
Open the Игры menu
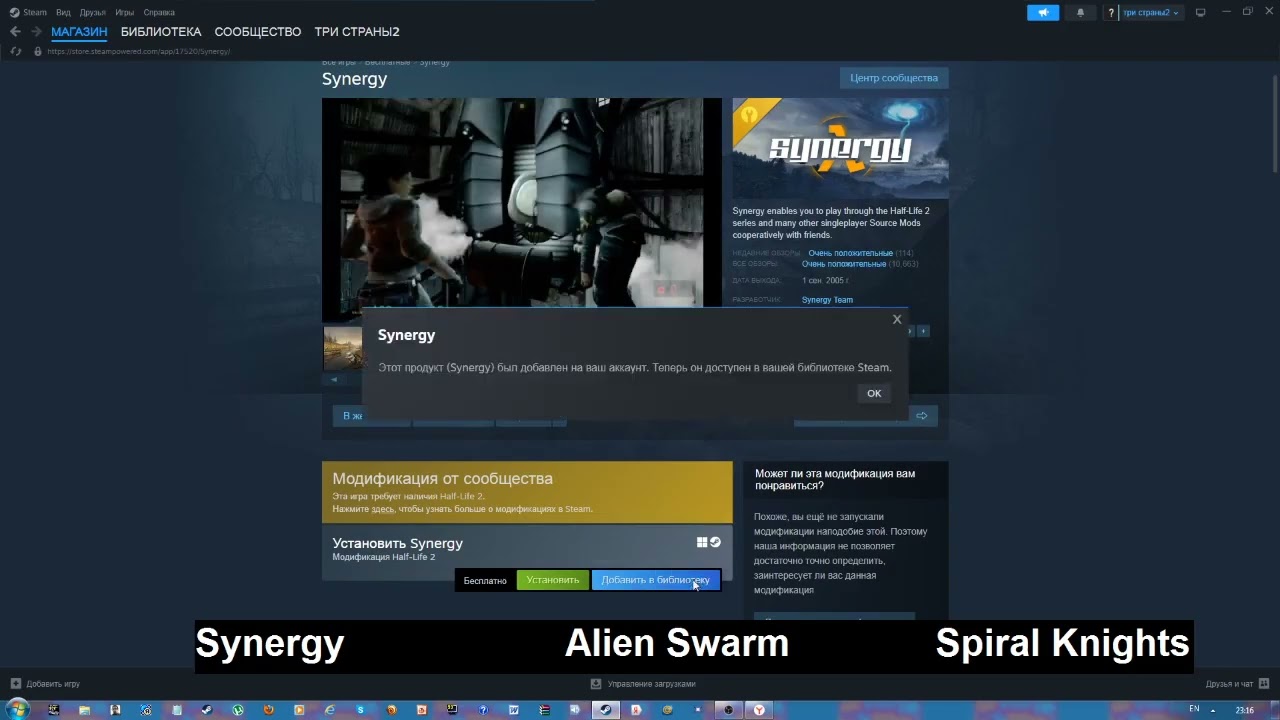pos(124,12)
